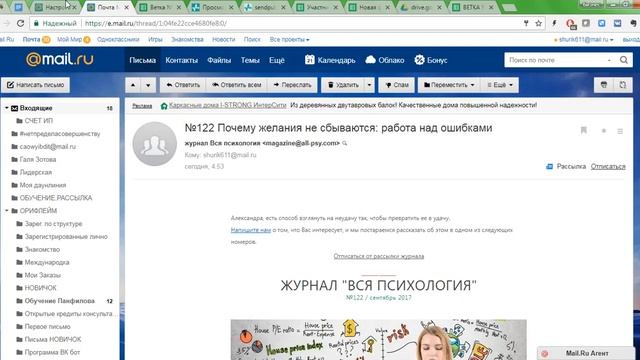Open Обучение Панфилова folder

point(59,301)
